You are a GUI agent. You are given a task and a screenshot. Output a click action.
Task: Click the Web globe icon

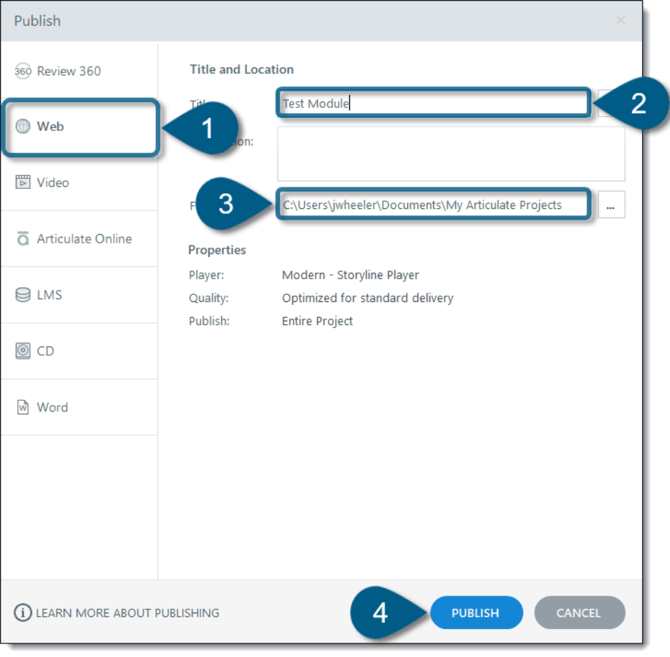tap(23, 126)
